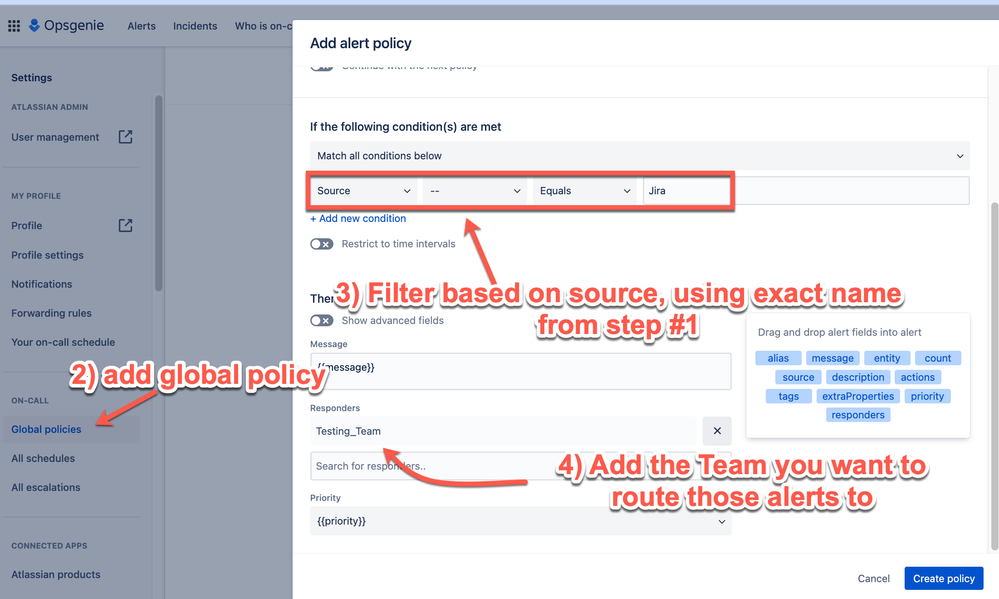999x599 pixels.
Task: Select the responders alert field chip
Action: [x=858, y=415]
